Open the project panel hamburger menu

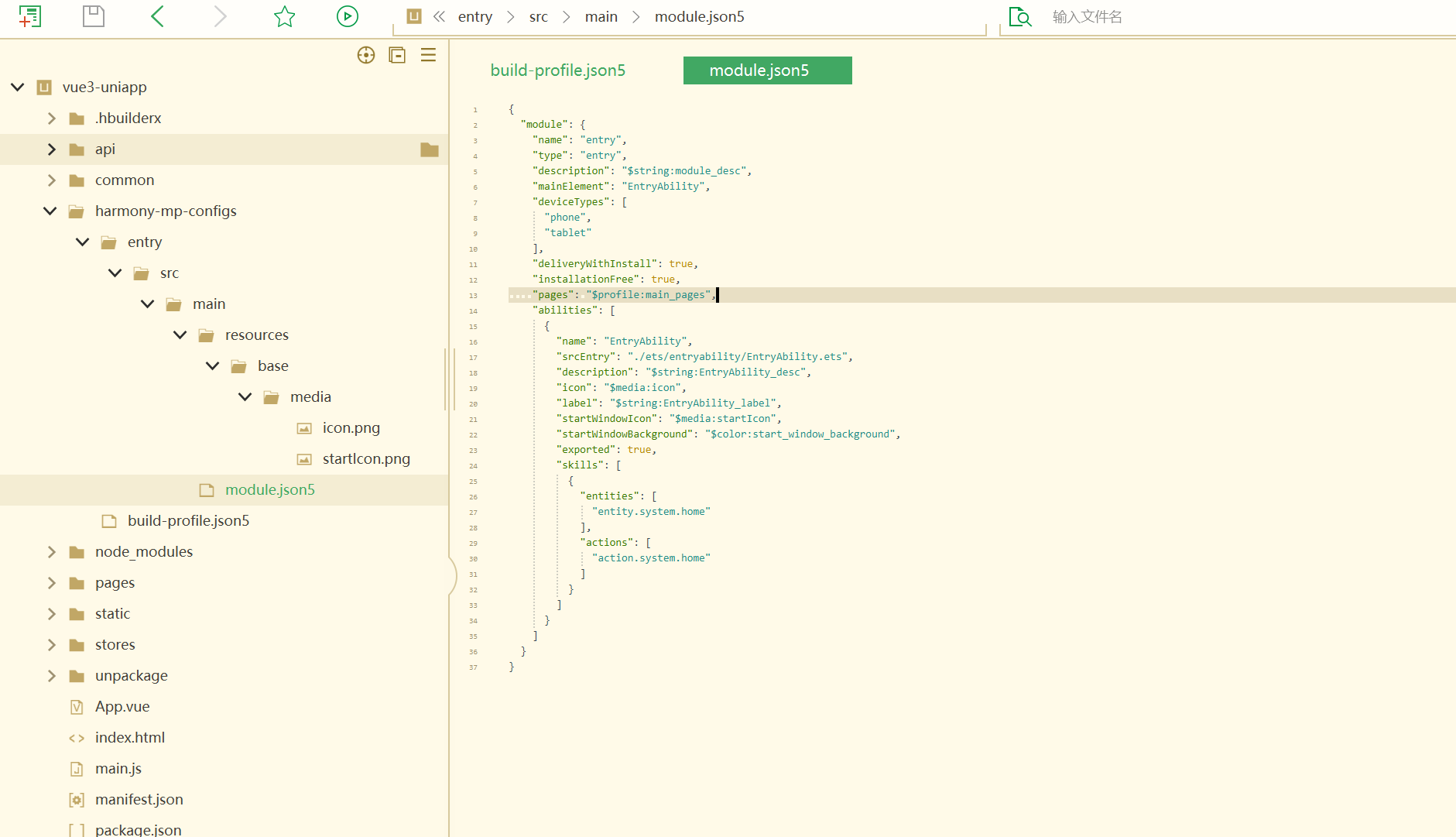428,55
